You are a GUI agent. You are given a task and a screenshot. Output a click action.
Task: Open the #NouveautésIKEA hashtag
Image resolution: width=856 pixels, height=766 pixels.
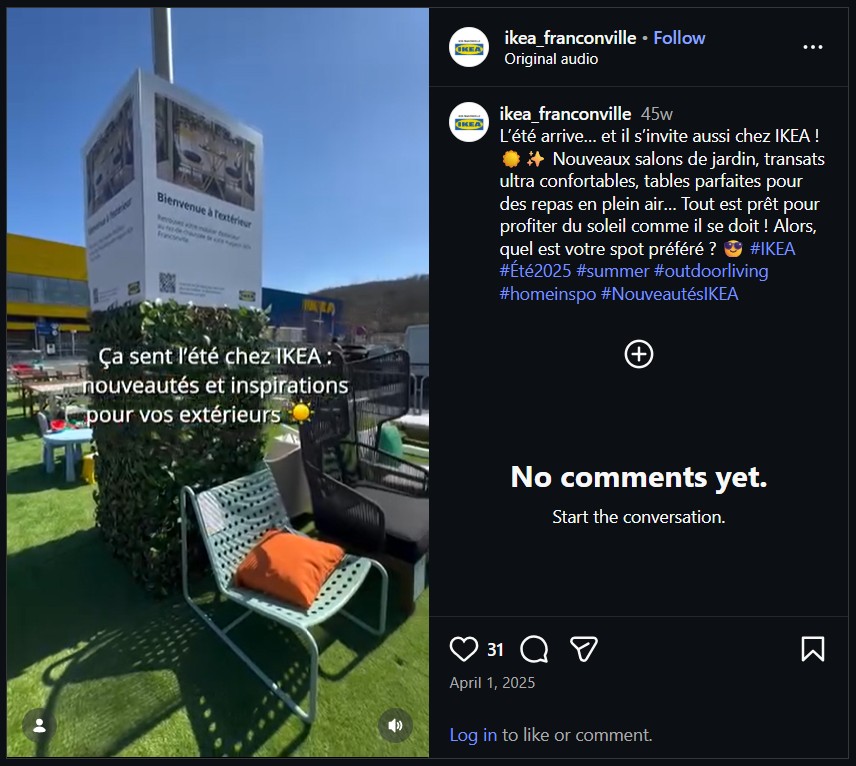pos(669,294)
